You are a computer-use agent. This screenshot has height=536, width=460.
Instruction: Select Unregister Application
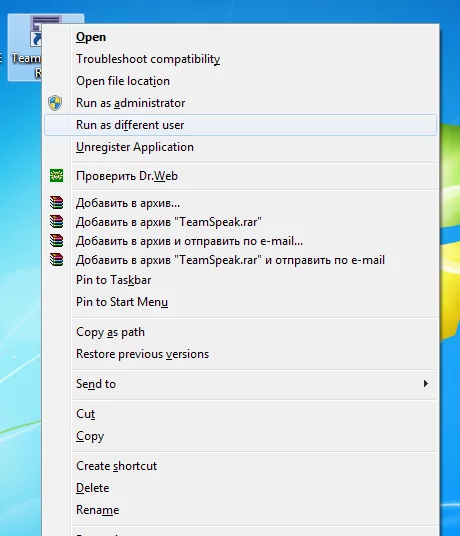tap(241, 147)
